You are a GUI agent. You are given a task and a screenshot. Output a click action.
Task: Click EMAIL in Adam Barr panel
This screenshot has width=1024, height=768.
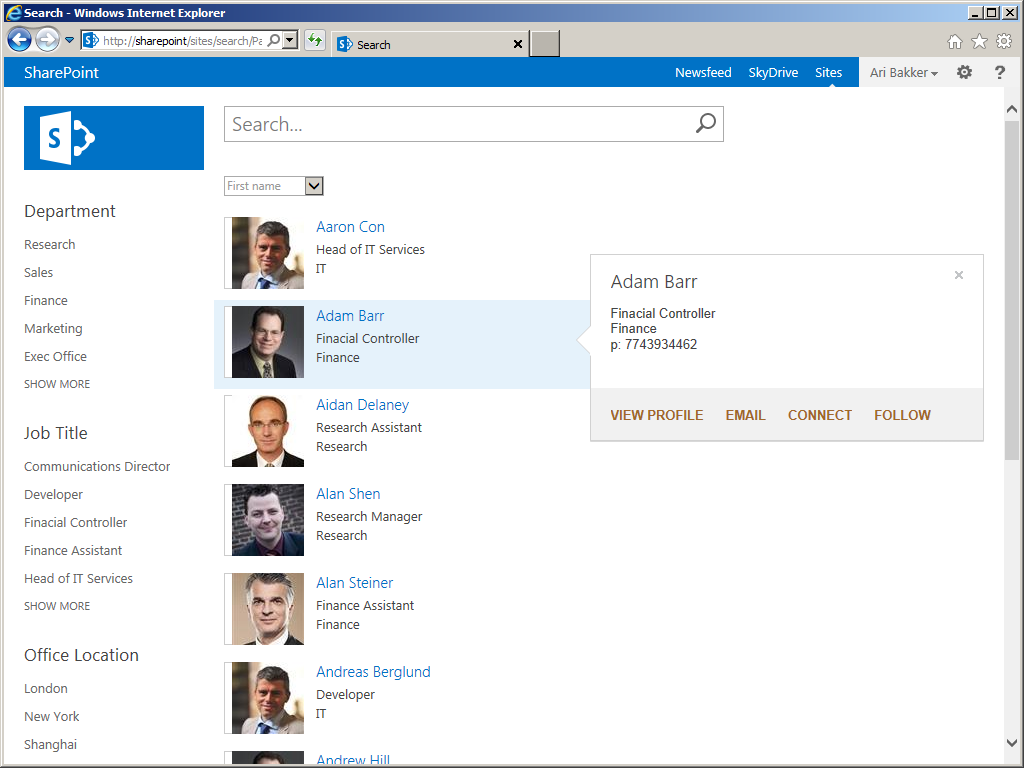pos(745,415)
